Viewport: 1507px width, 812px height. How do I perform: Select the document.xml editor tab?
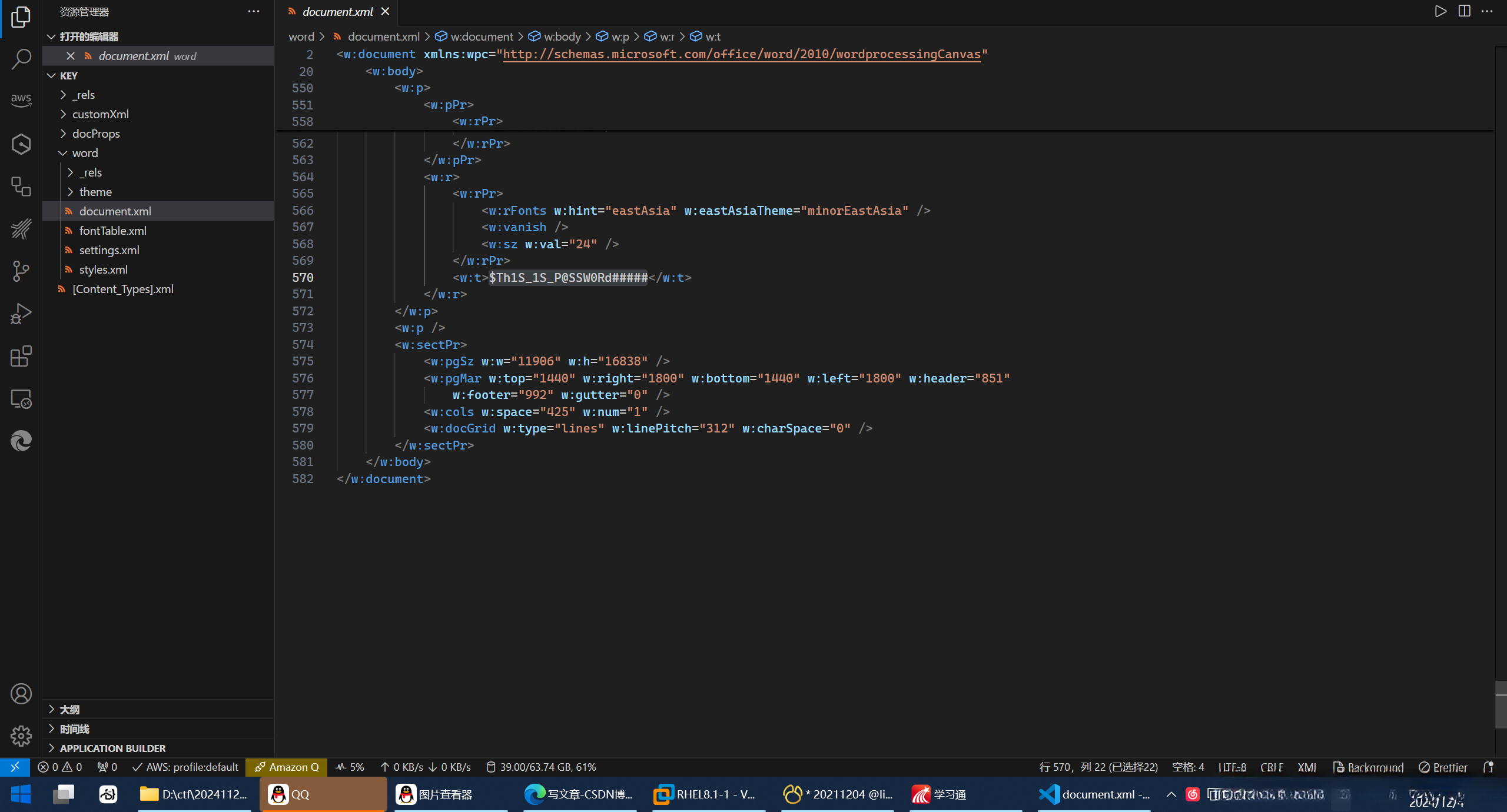[x=337, y=12]
